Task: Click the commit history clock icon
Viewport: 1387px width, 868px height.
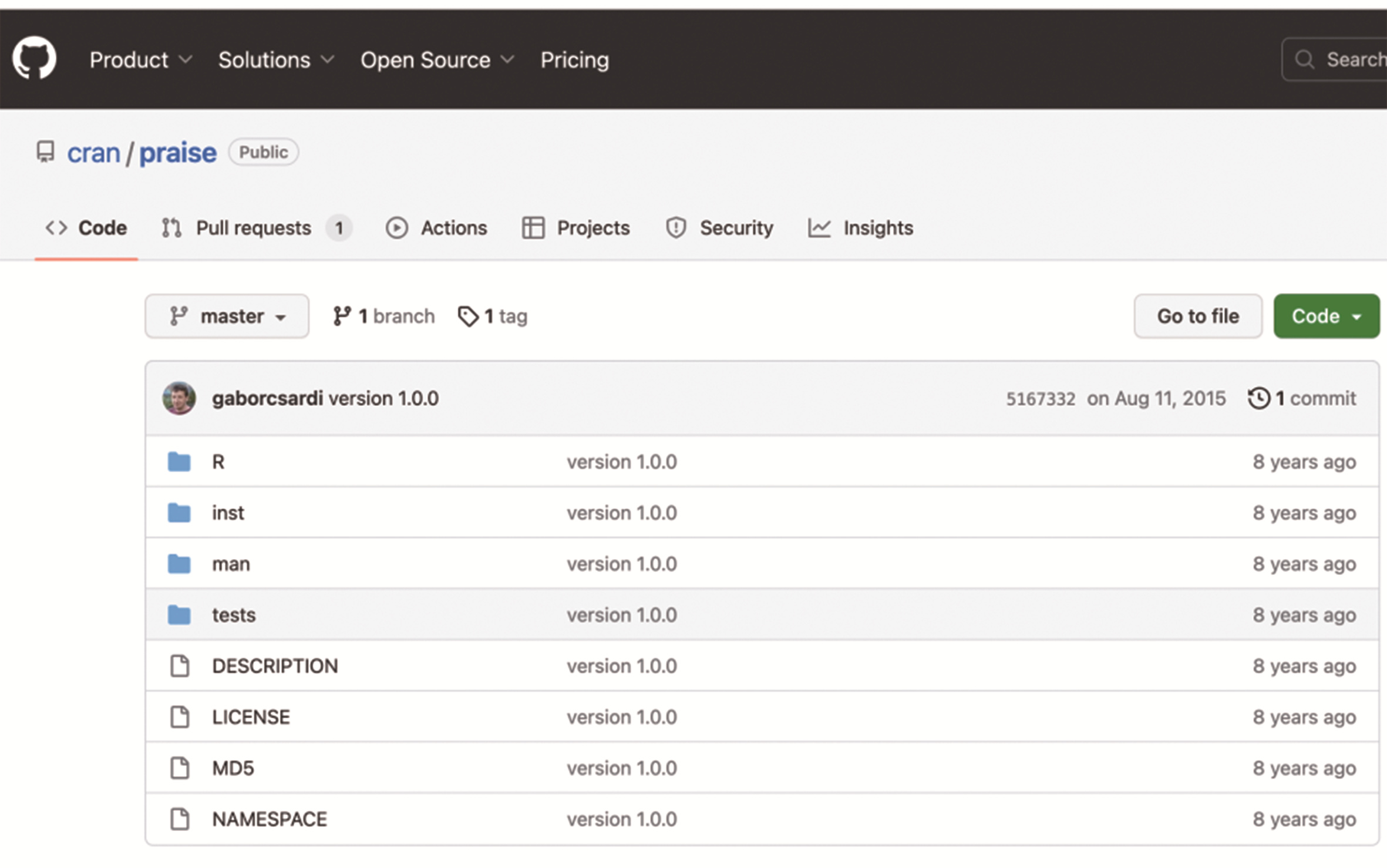Action: (x=1258, y=399)
